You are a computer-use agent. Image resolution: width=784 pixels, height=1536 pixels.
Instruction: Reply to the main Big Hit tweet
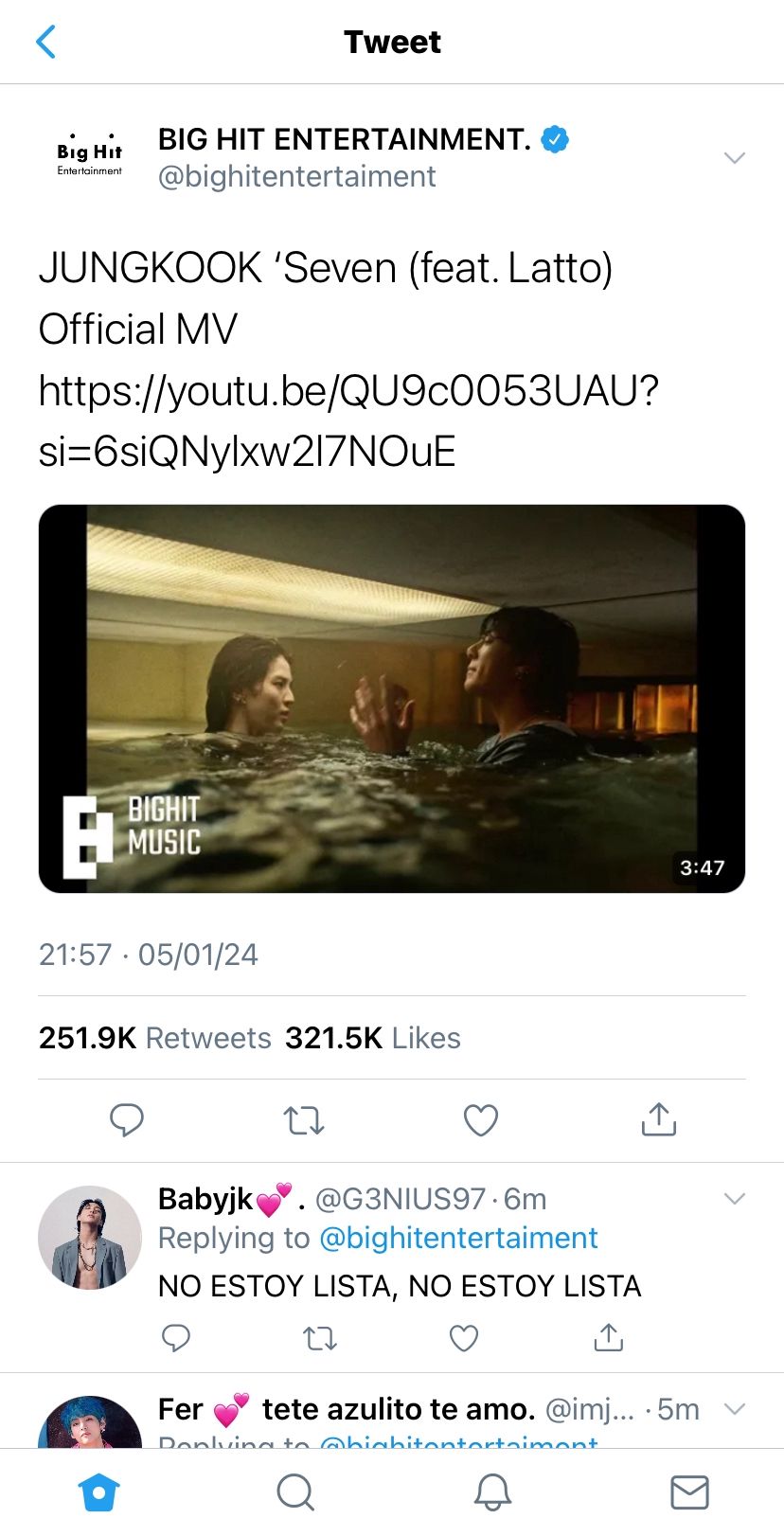point(127,1119)
